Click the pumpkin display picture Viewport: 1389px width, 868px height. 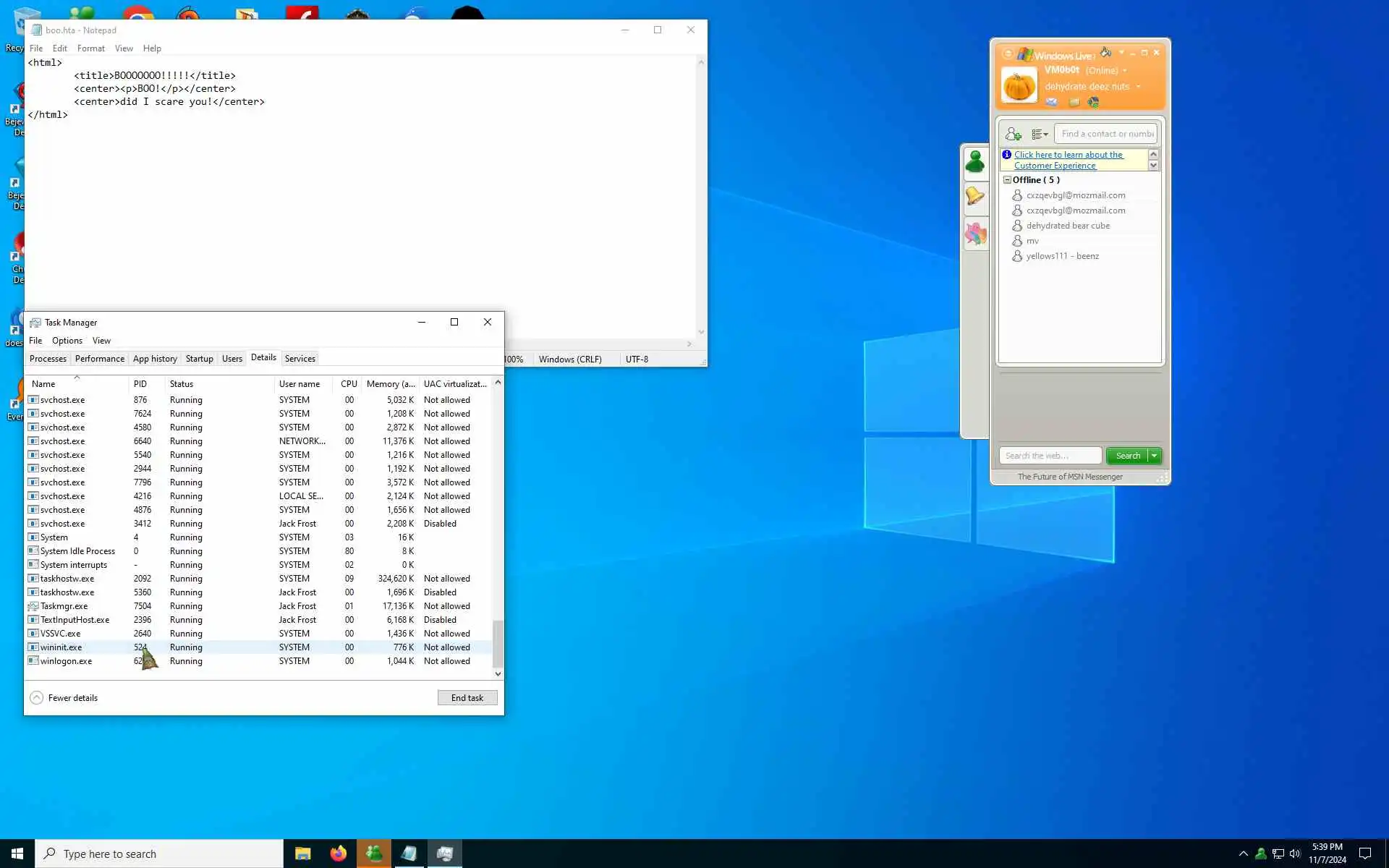(1019, 85)
